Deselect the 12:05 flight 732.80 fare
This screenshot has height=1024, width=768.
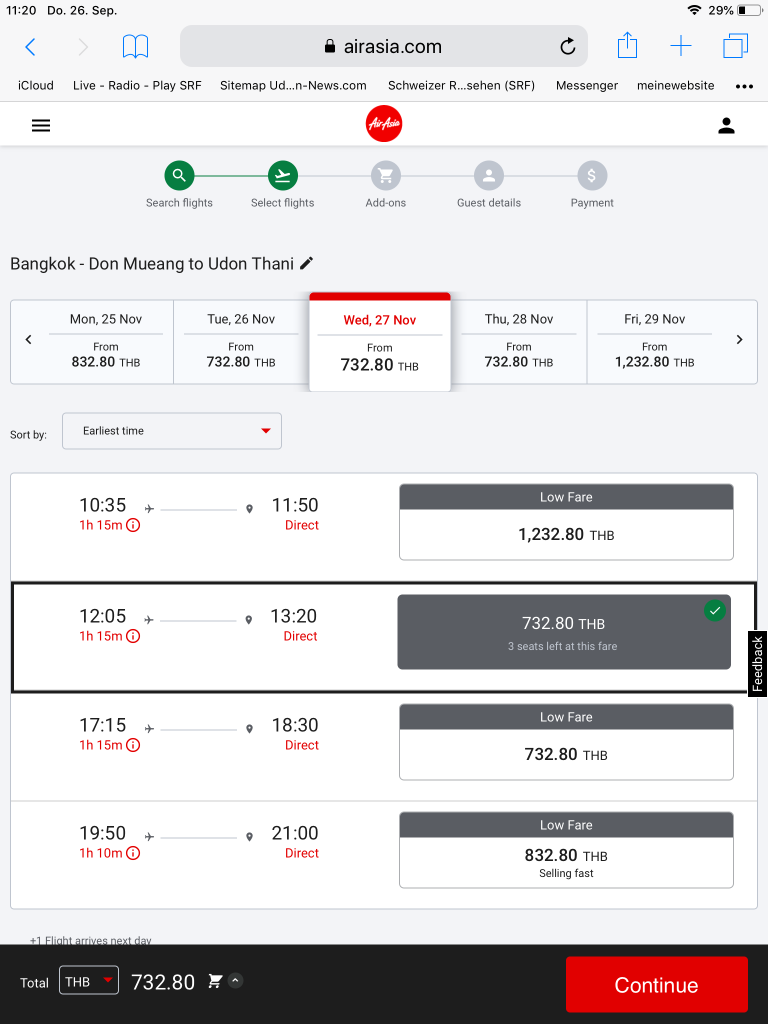pyautogui.click(x=564, y=632)
